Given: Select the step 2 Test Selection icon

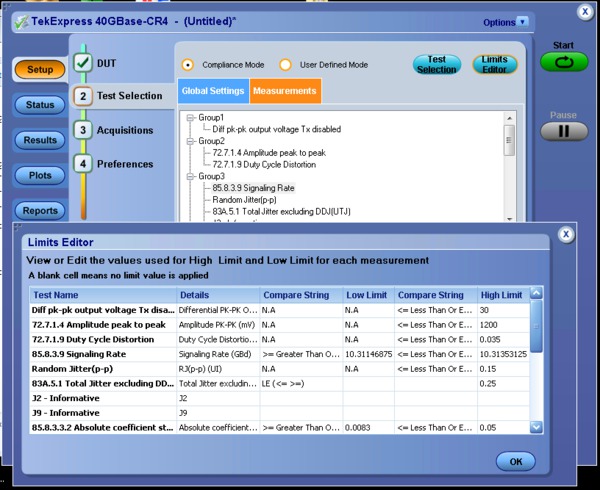Looking at the screenshot, I should click(x=83, y=96).
